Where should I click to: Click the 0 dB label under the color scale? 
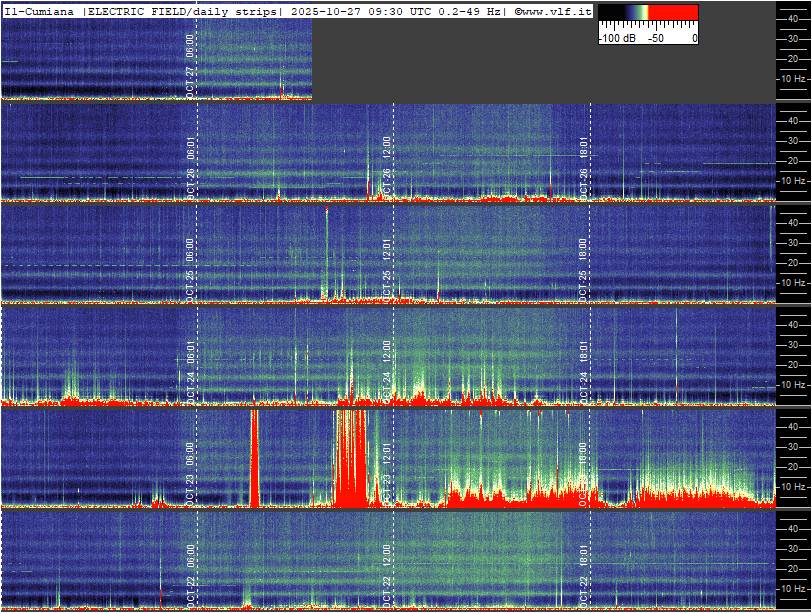[x=694, y=38]
